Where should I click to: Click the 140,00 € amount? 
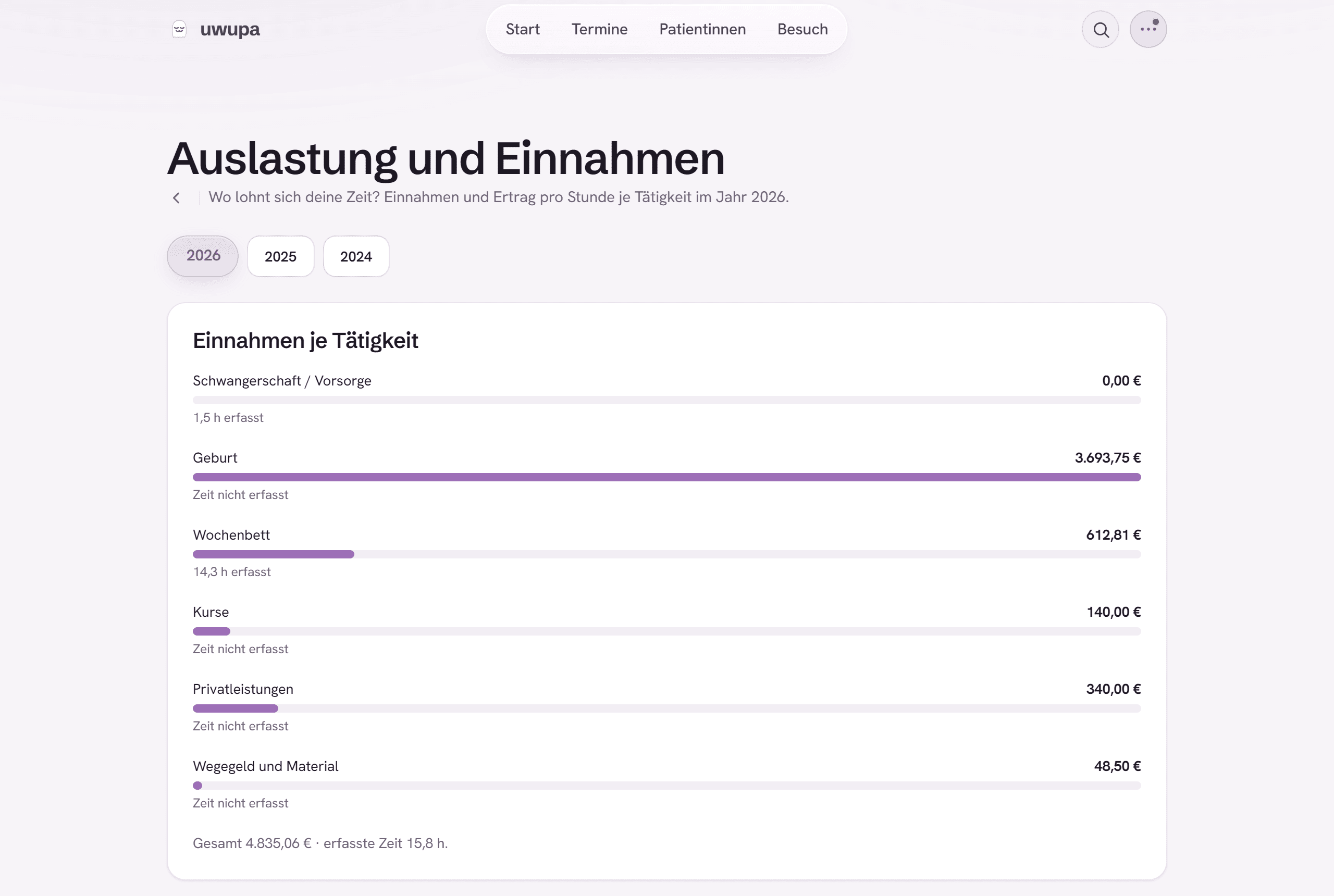(1114, 612)
